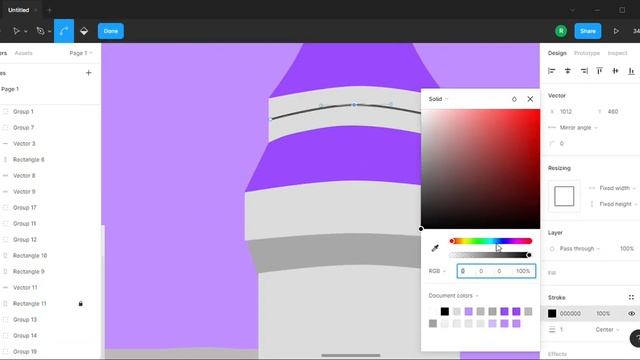The height and width of the screenshot is (360, 640).
Task: Pick a color with the eyedropper
Action: click(x=435, y=248)
